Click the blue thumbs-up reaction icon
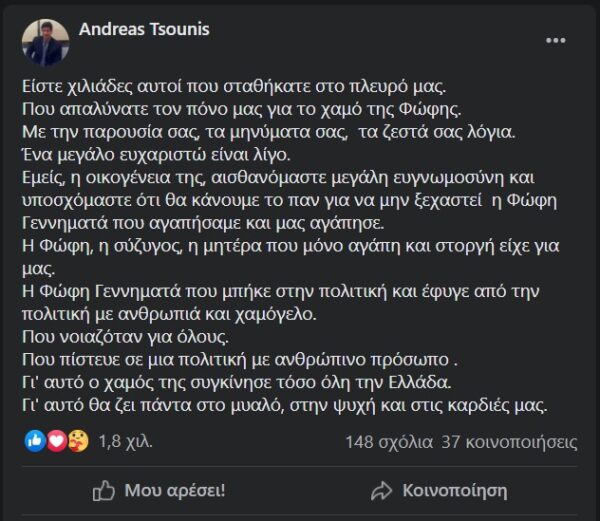600x521 pixels. [35, 440]
